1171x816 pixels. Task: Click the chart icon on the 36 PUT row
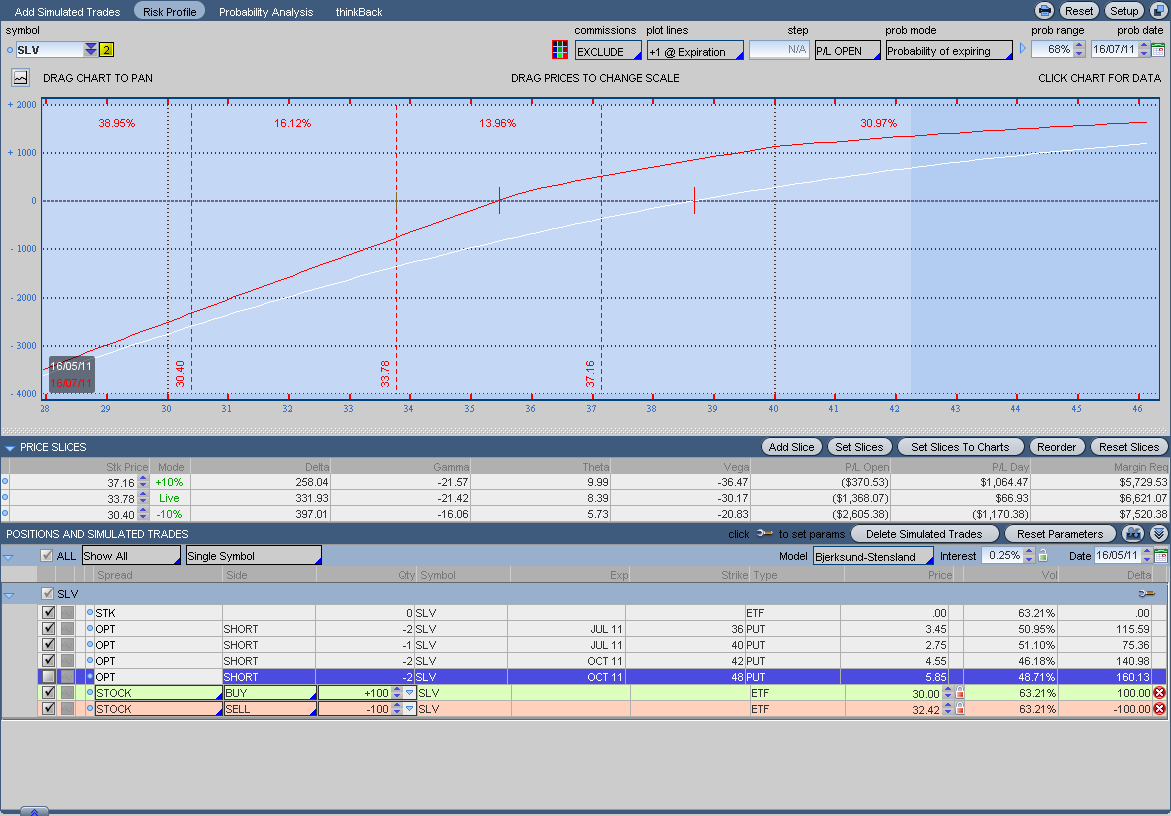[x=67, y=629]
